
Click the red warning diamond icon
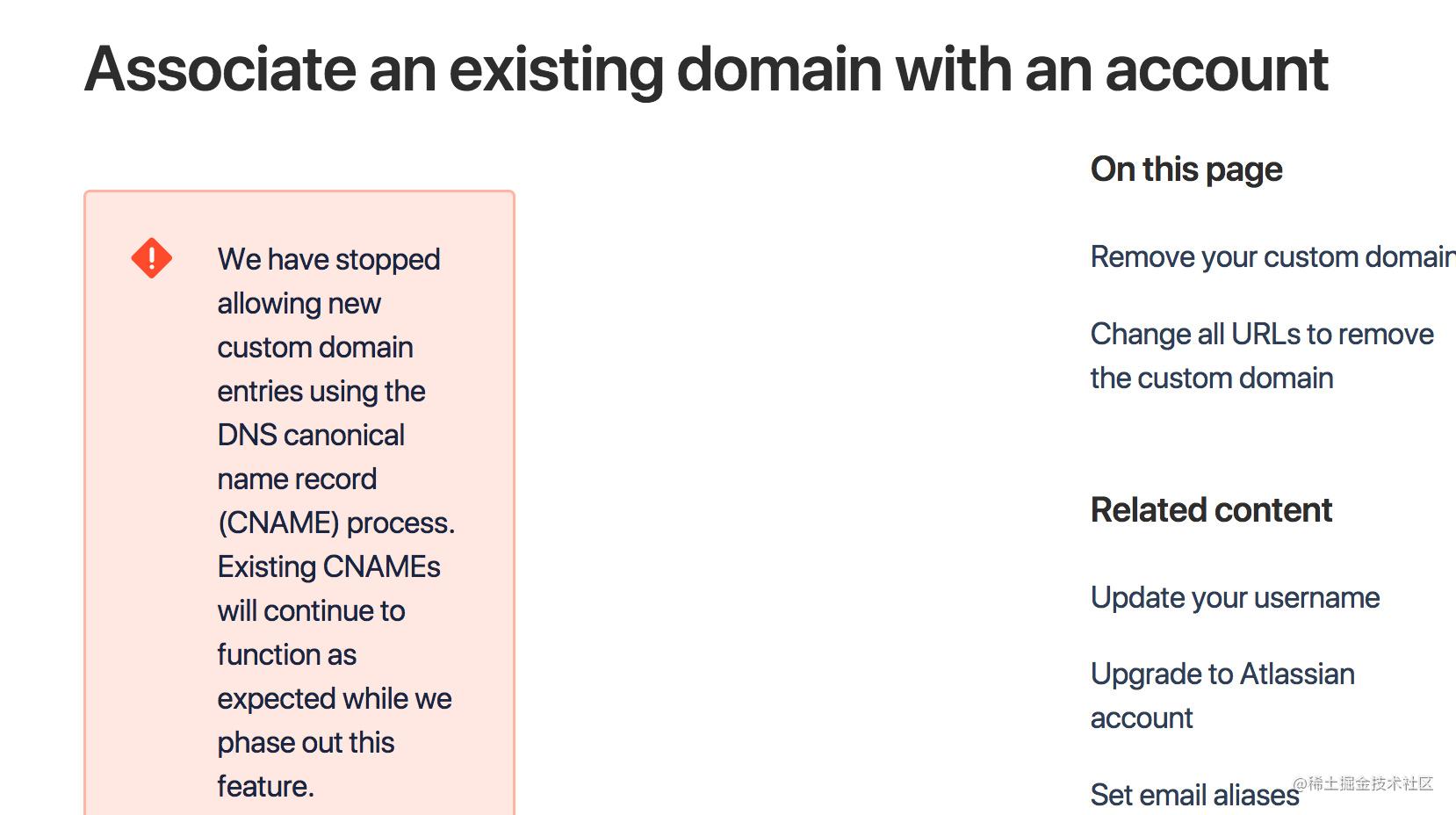[x=151, y=258]
